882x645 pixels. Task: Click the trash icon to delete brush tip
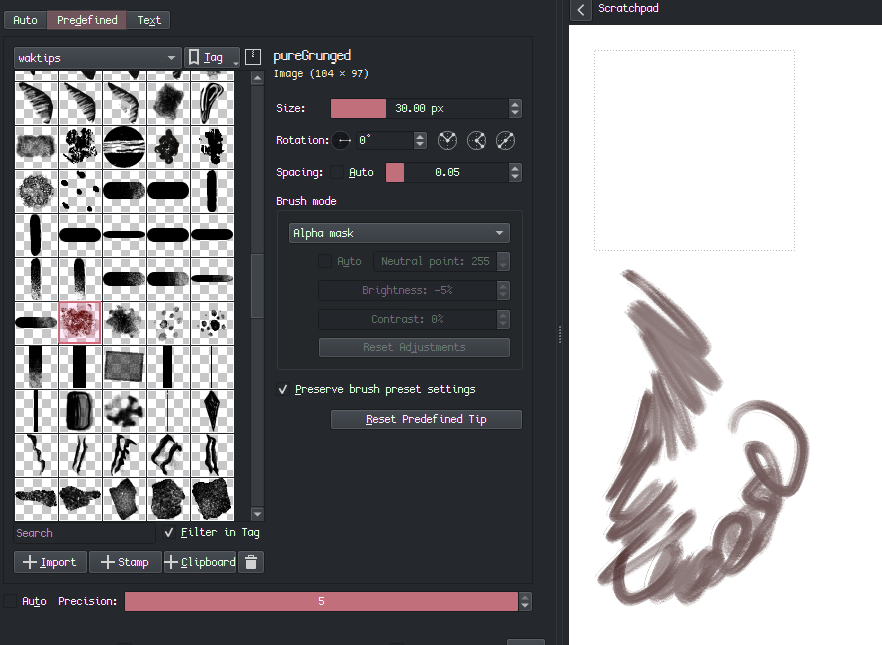click(x=251, y=562)
